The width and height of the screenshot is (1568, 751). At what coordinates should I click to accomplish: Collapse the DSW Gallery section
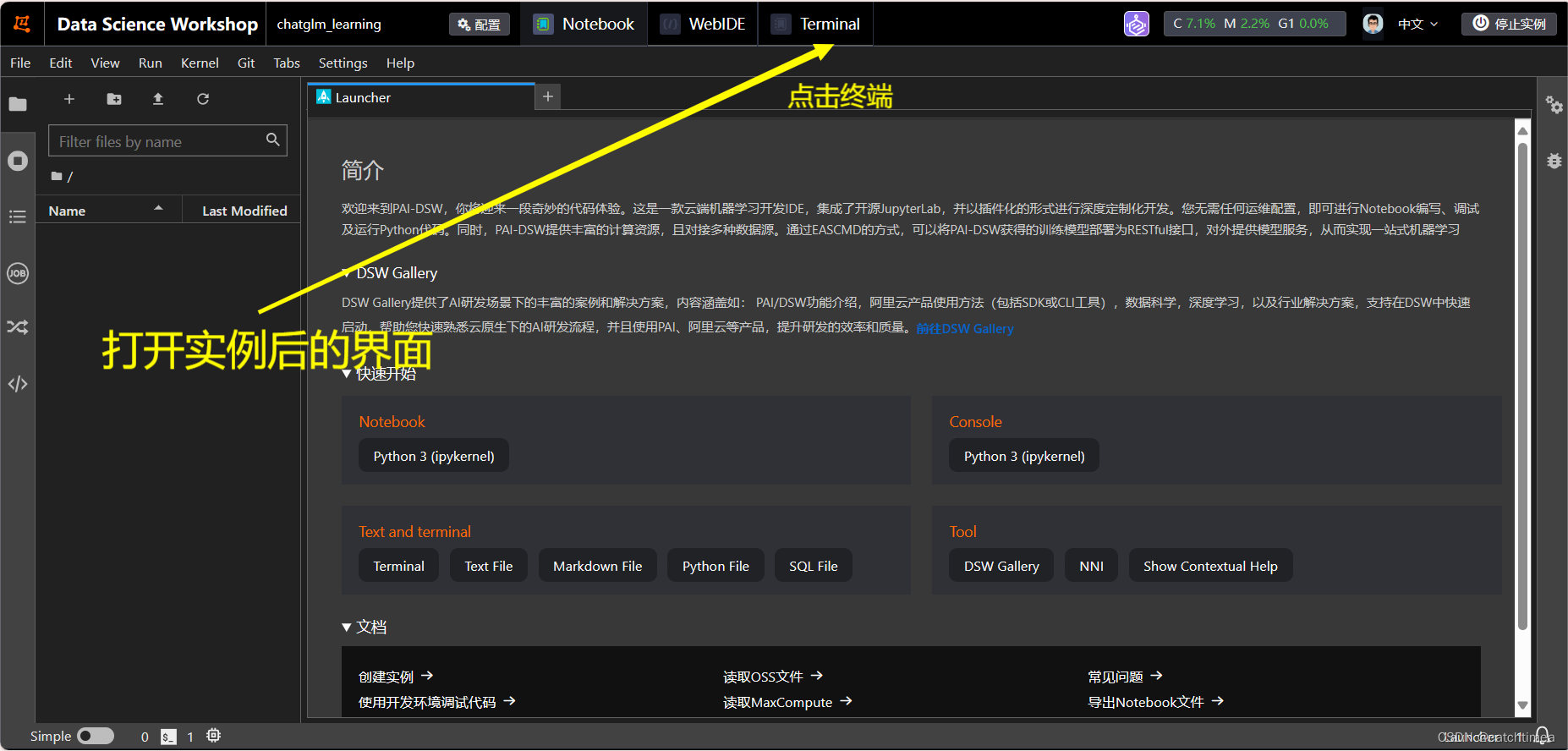(347, 272)
